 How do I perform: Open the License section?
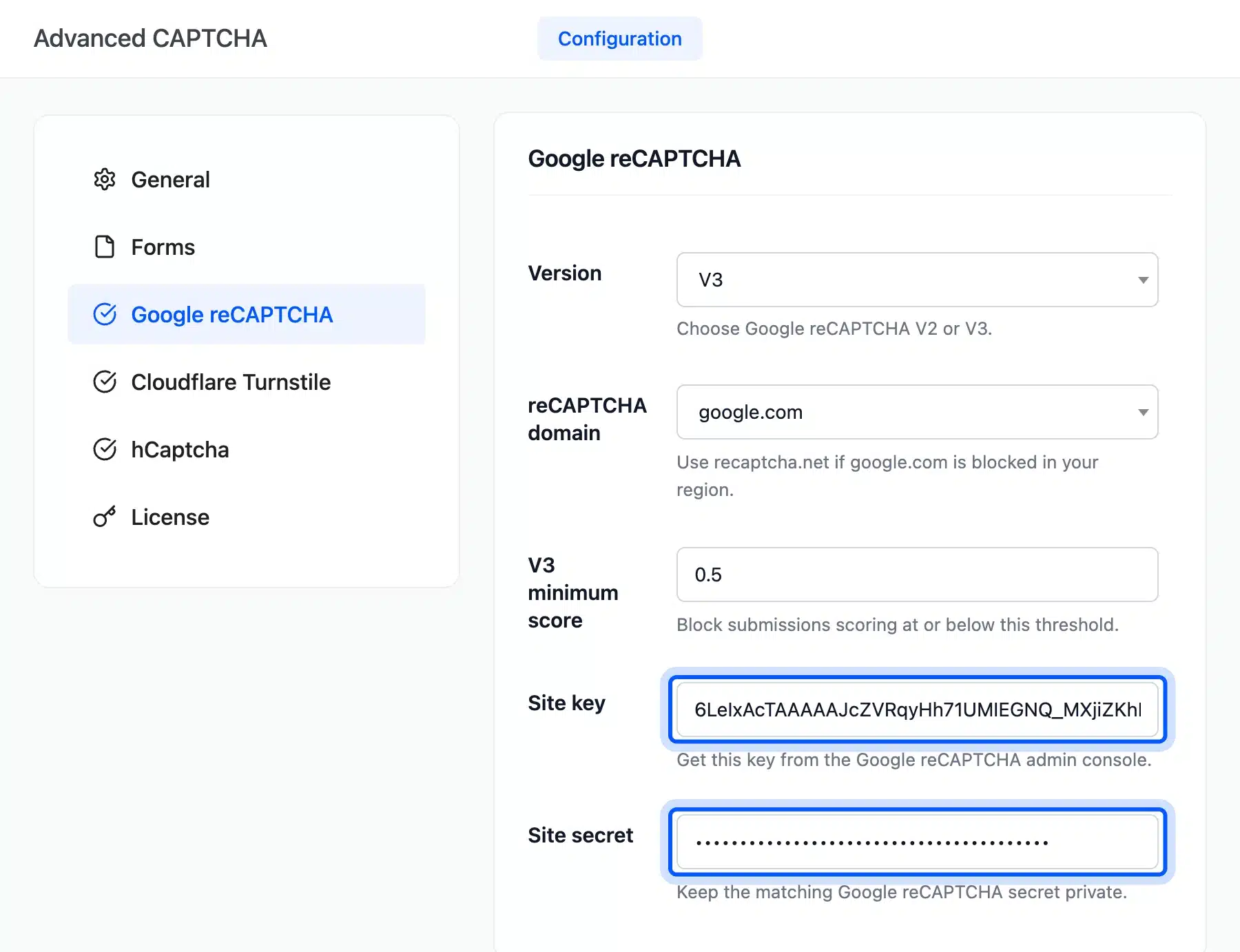click(247, 517)
